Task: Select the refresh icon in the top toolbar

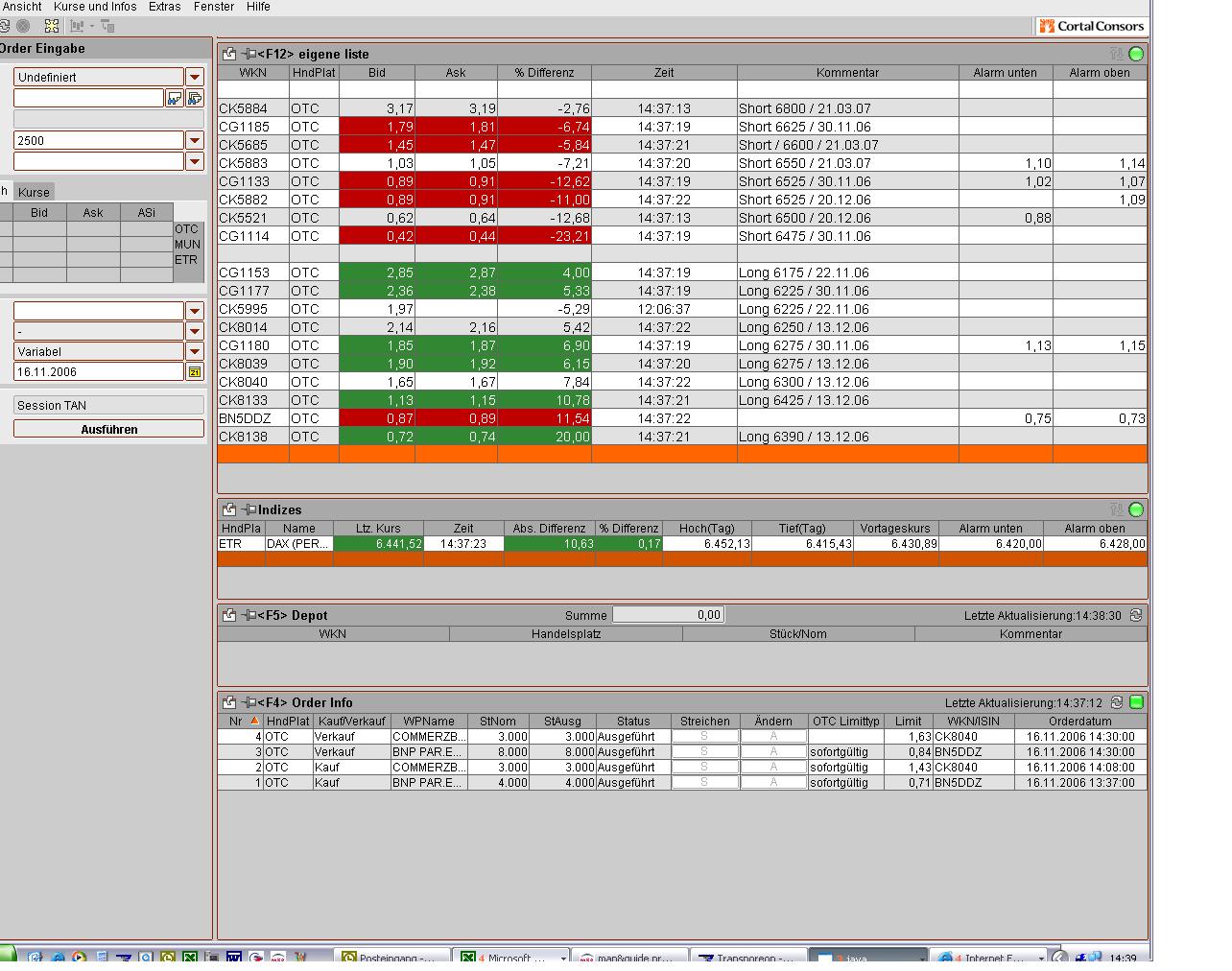Action: (x=6, y=26)
